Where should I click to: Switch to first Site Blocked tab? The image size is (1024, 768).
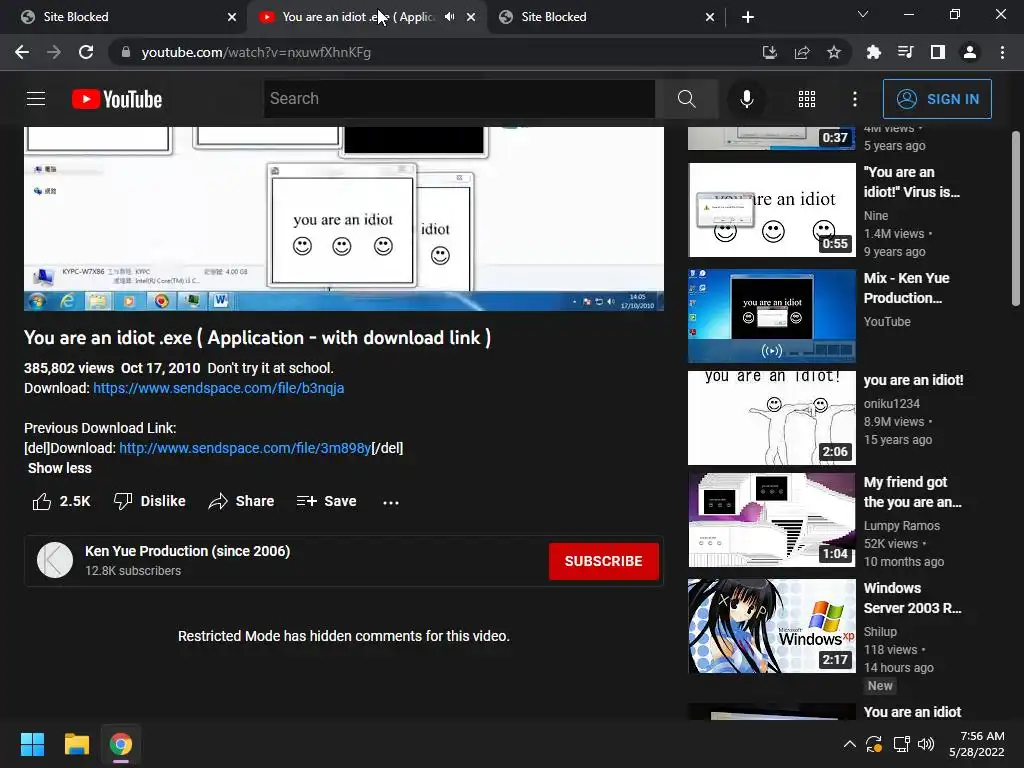coord(123,17)
